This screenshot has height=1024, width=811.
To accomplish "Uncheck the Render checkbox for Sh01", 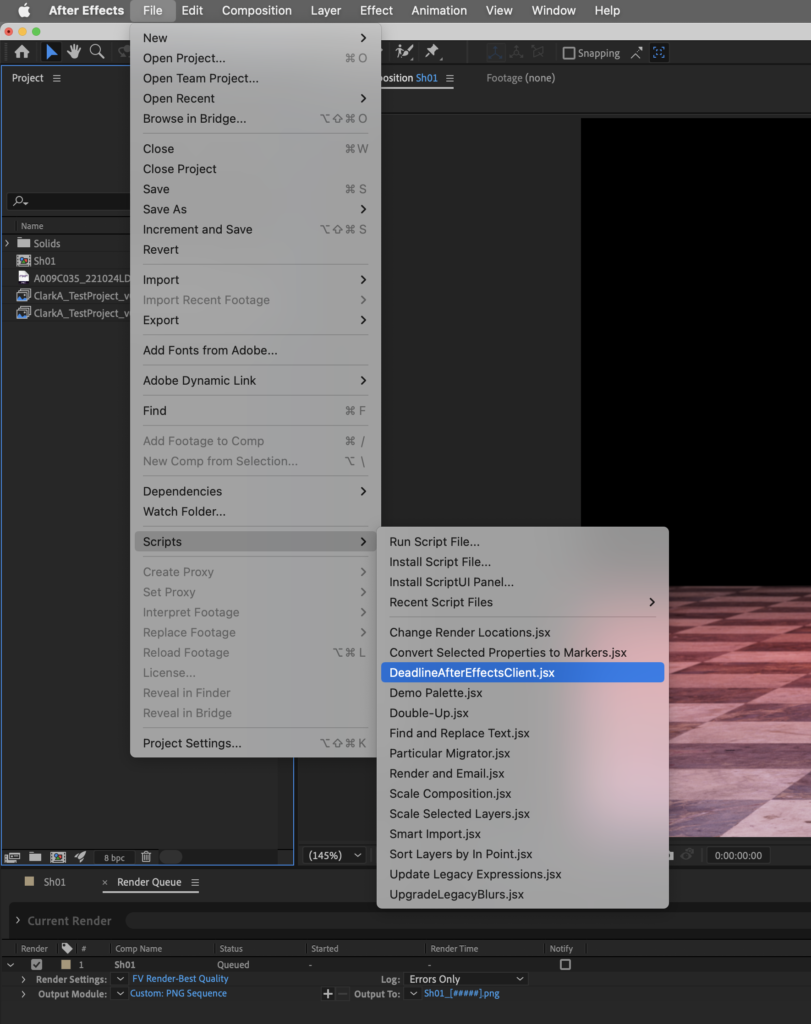I will pos(37,964).
